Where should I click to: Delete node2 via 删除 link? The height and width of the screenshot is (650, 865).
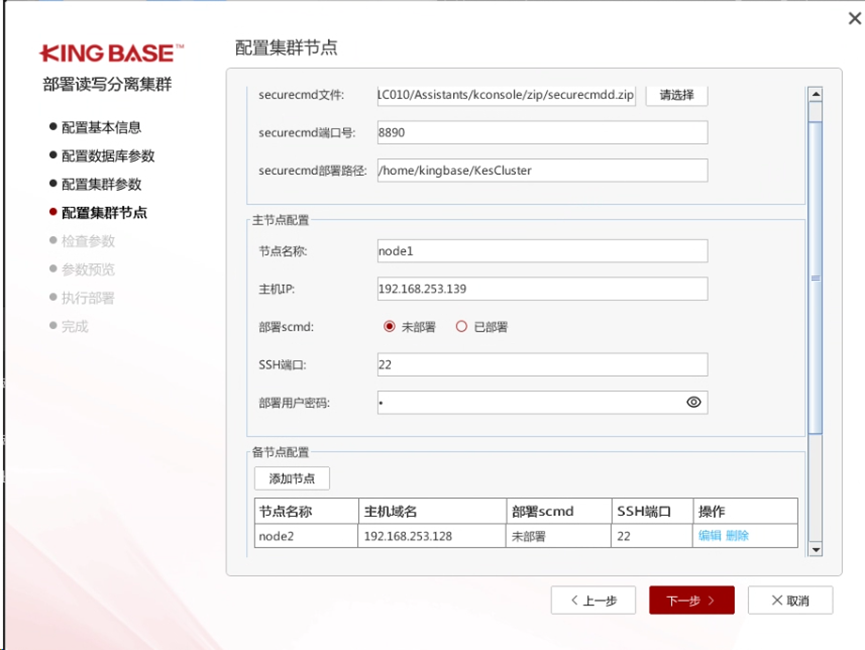737,536
